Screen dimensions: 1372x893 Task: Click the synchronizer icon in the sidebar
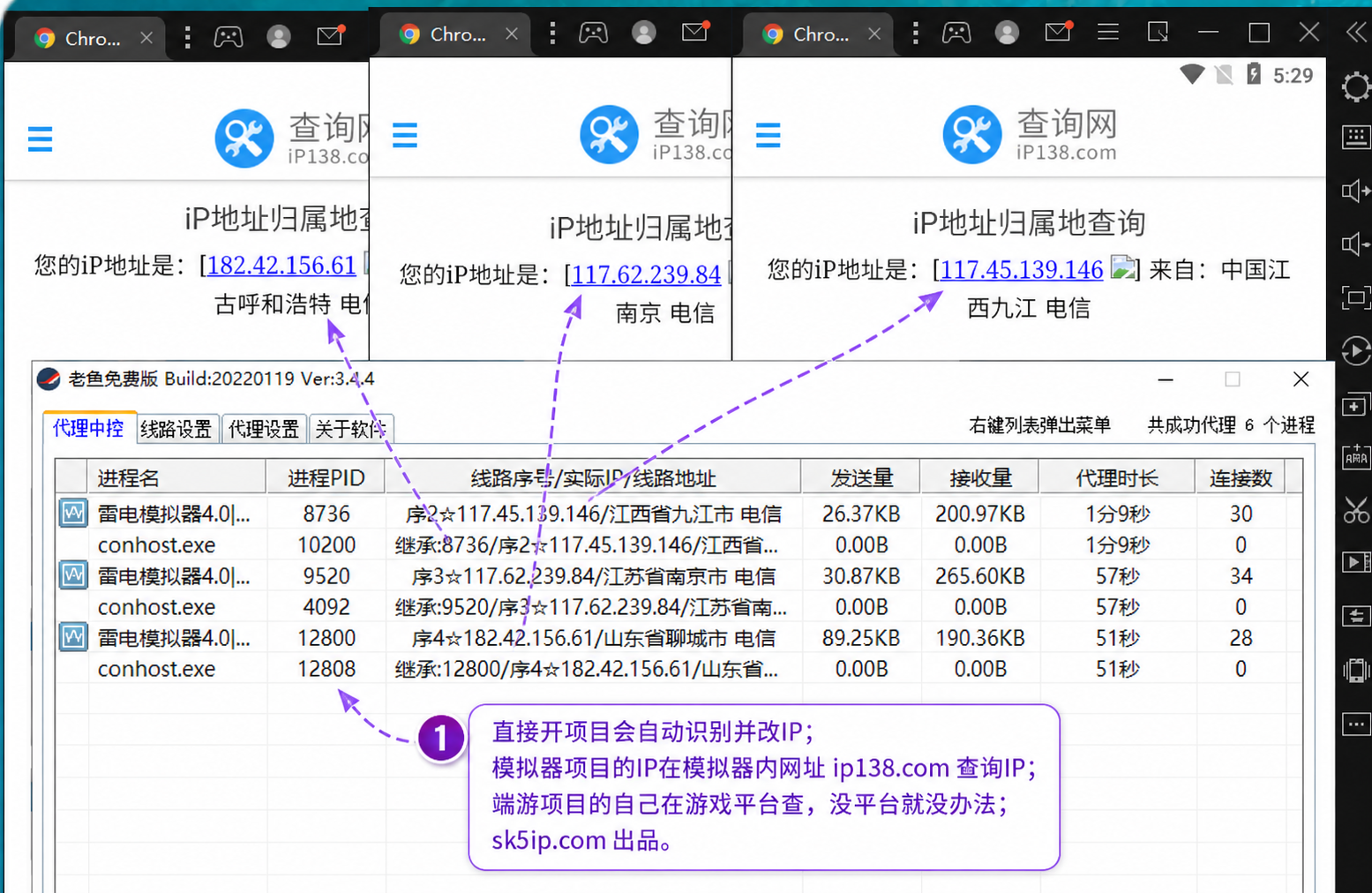(x=1355, y=616)
